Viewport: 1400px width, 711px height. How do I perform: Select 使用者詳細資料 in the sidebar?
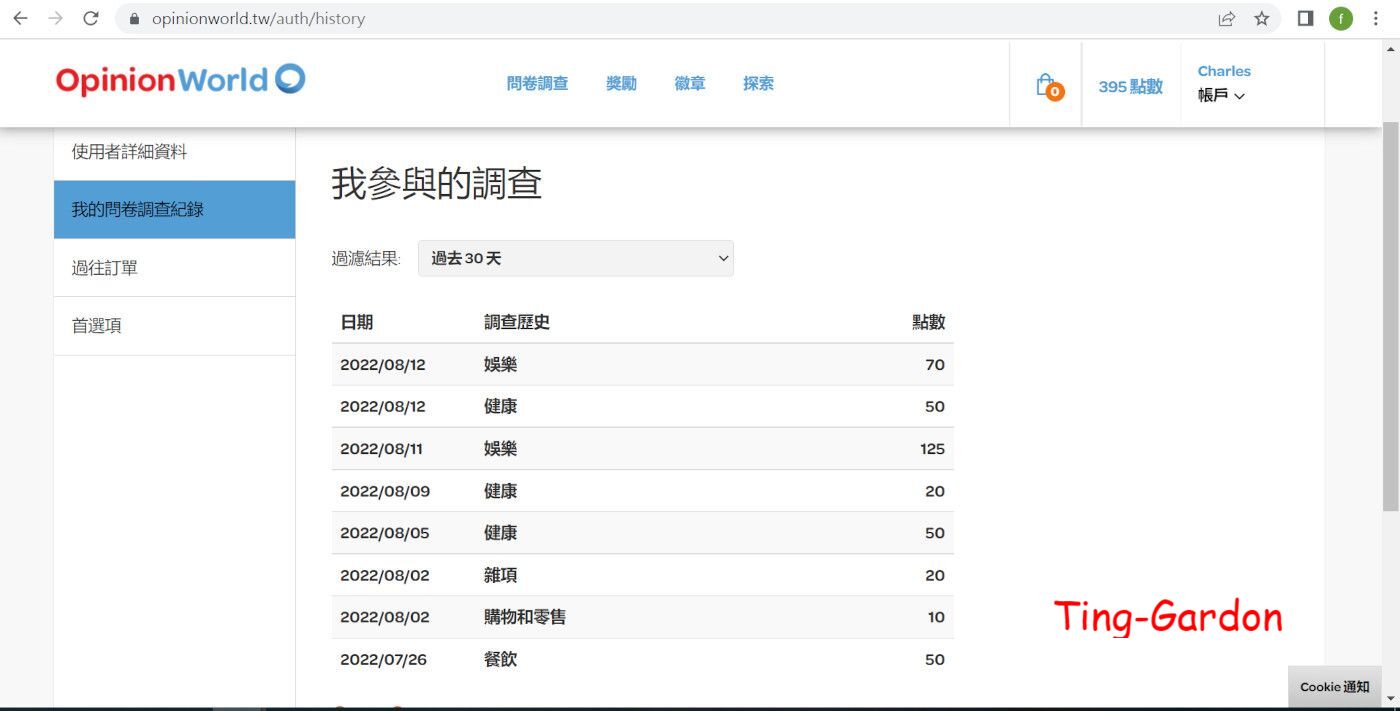point(130,152)
